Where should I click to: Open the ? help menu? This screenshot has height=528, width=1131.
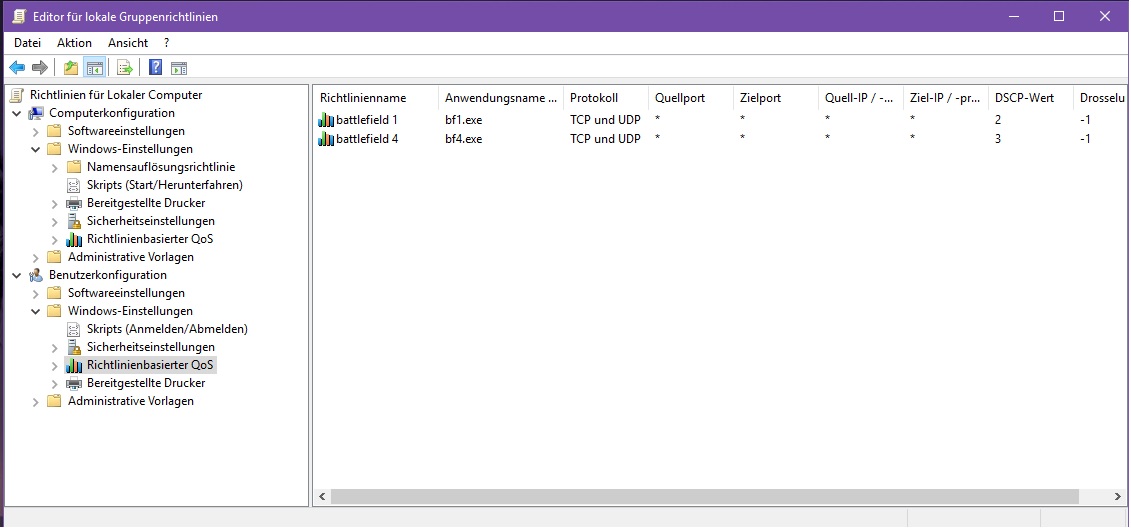point(167,43)
